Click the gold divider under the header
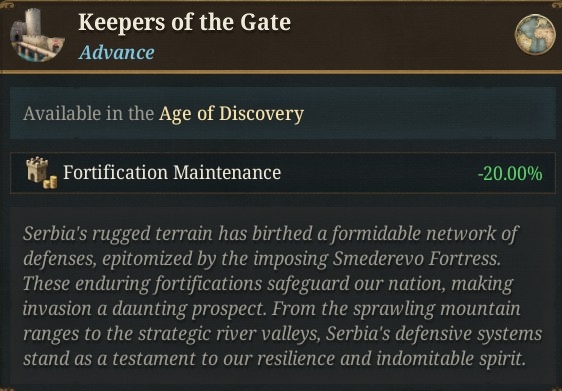 click(x=281, y=72)
